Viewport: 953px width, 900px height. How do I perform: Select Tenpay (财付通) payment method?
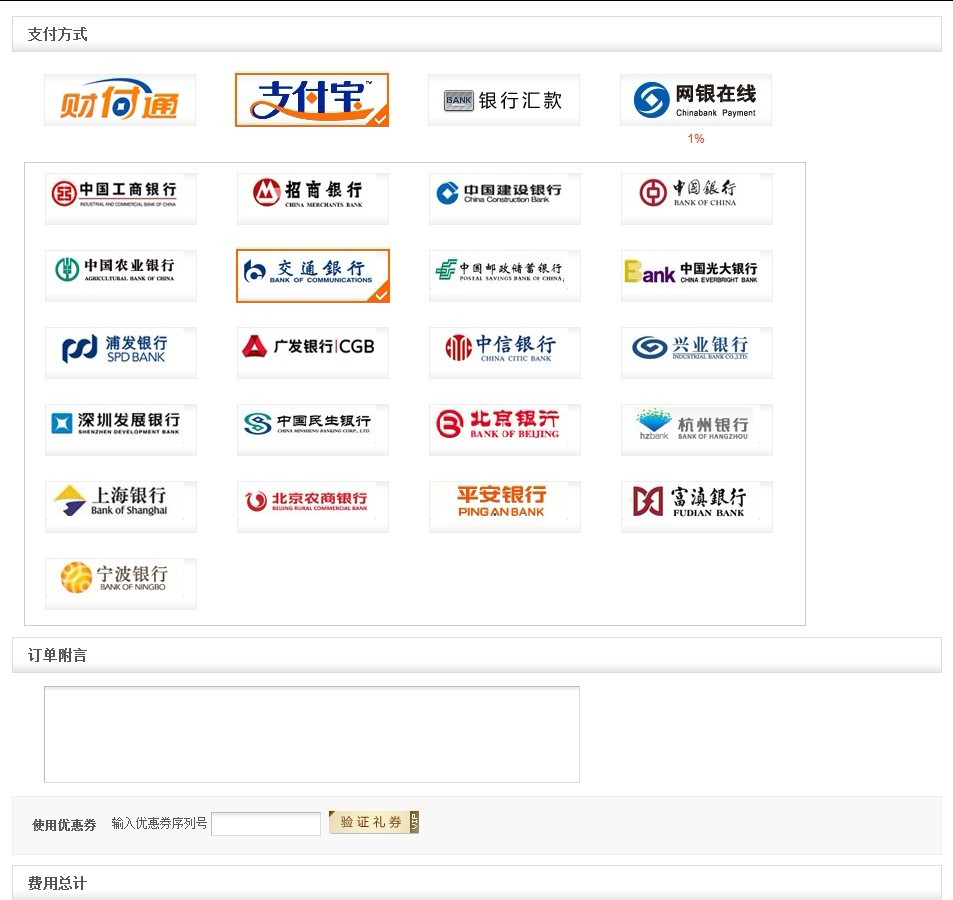pyautogui.click(x=120, y=100)
